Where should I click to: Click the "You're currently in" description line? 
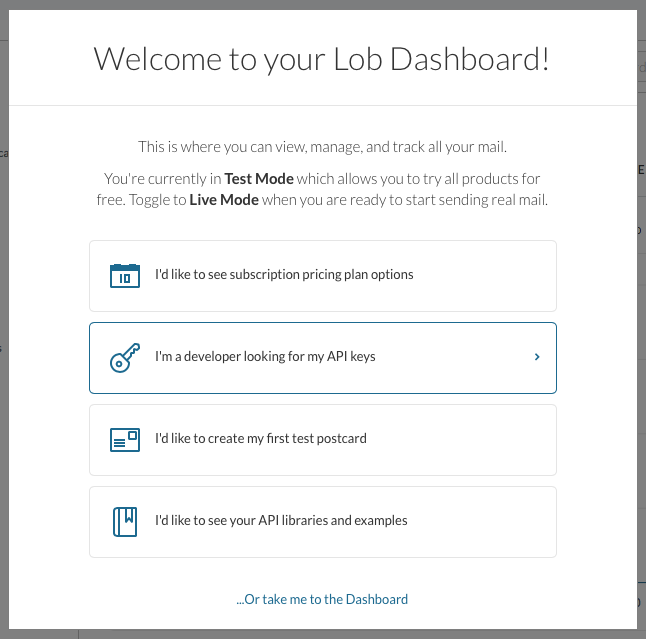163,179
